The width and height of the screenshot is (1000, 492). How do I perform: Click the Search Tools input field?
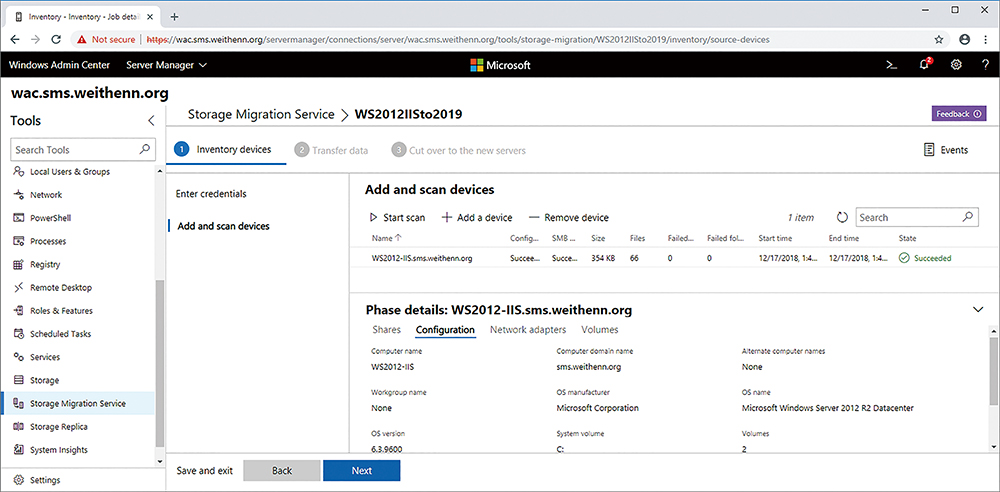[83, 149]
